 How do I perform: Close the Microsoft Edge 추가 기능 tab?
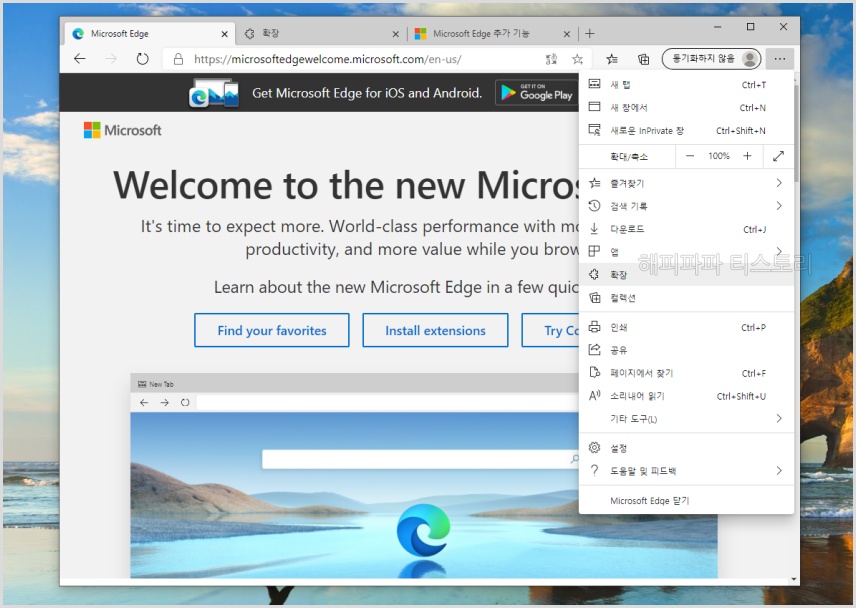[567, 34]
